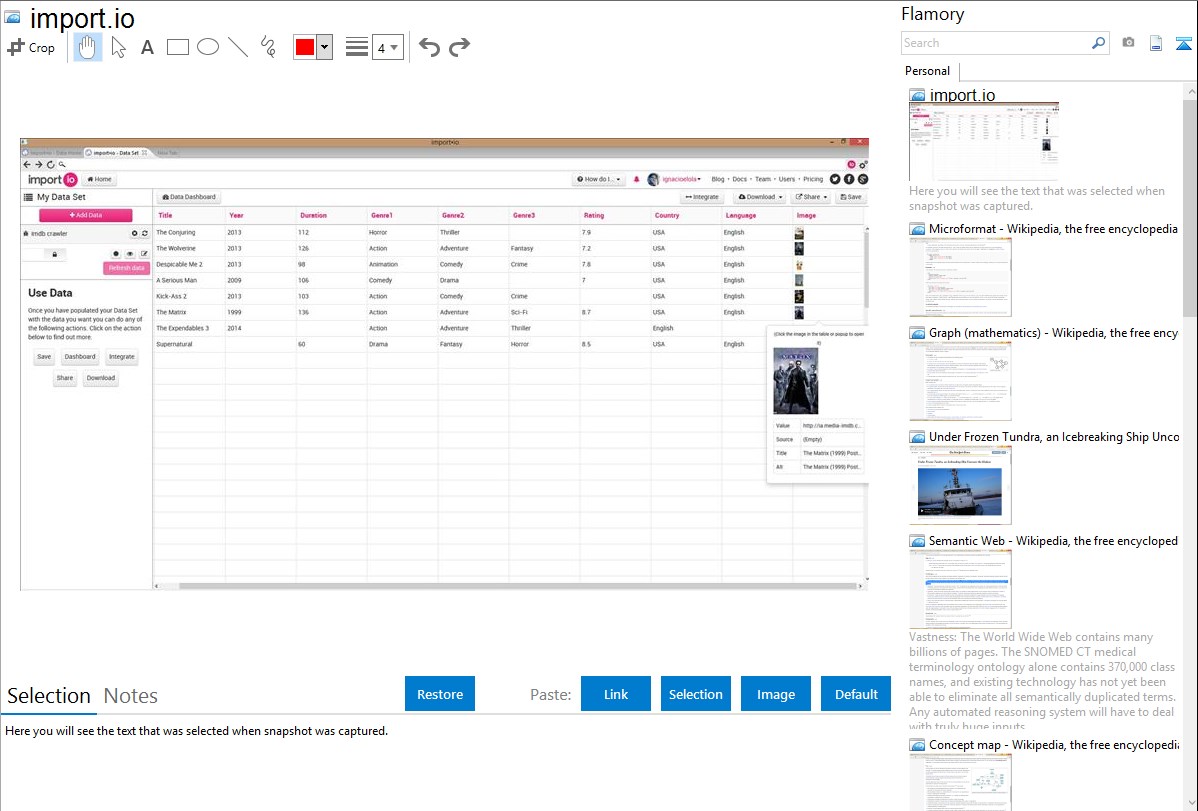Select the rectangle shape tool
The width and height of the screenshot is (1198, 811).
pyautogui.click(x=178, y=47)
